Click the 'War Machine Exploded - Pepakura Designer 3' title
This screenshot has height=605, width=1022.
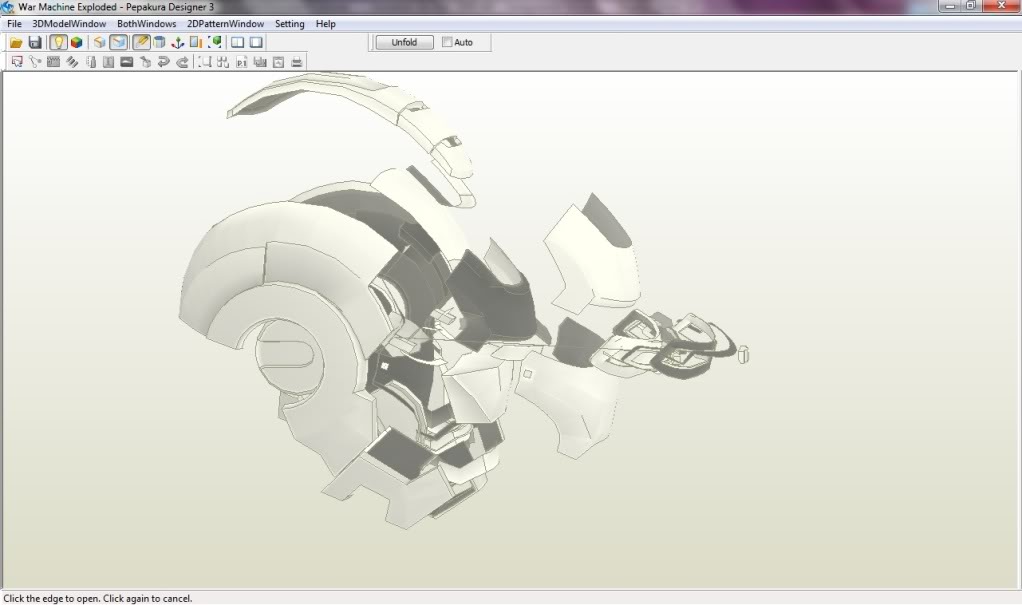click(x=116, y=7)
